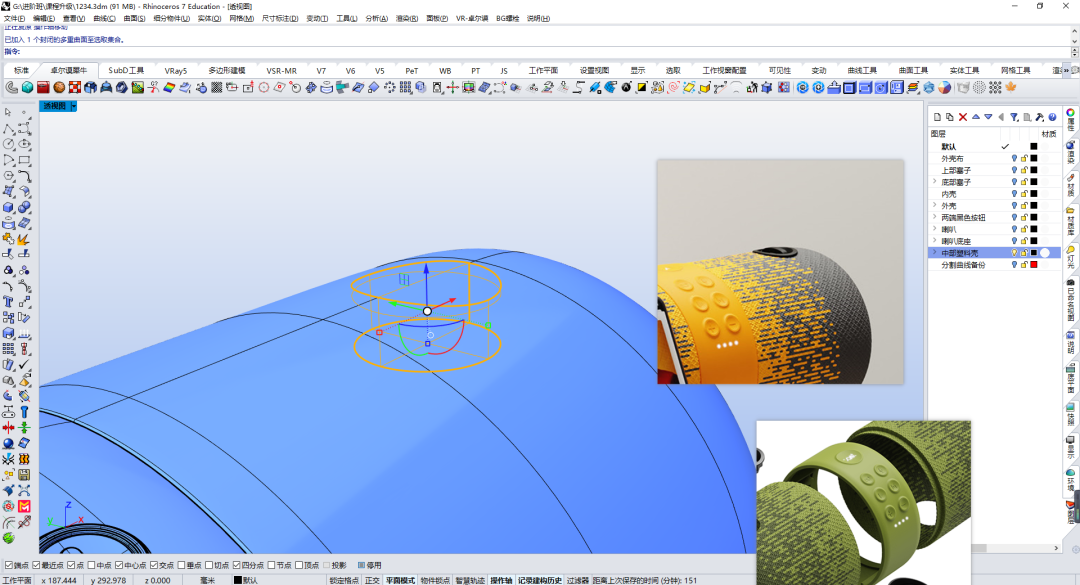Image resolution: width=1080 pixels, height=585 pixels.
Task: Toggle the 中心点 object snap checkbox
Action: coord(119,565)
